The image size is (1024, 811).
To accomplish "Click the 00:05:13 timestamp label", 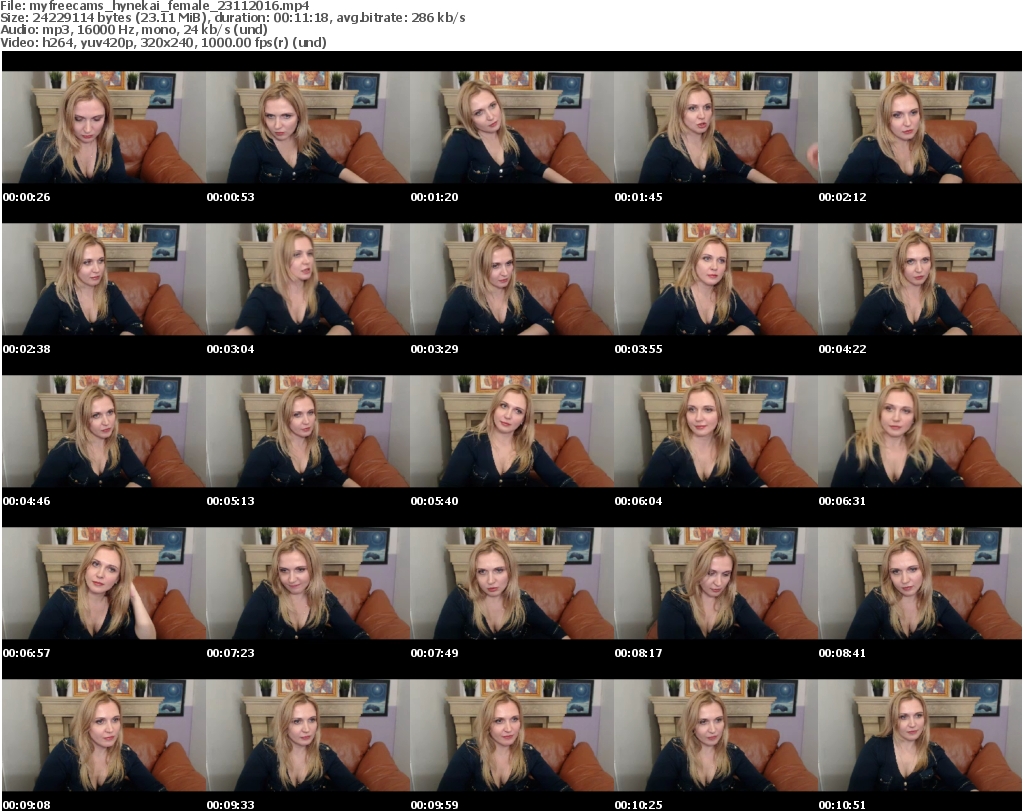I will click(231, 501).
